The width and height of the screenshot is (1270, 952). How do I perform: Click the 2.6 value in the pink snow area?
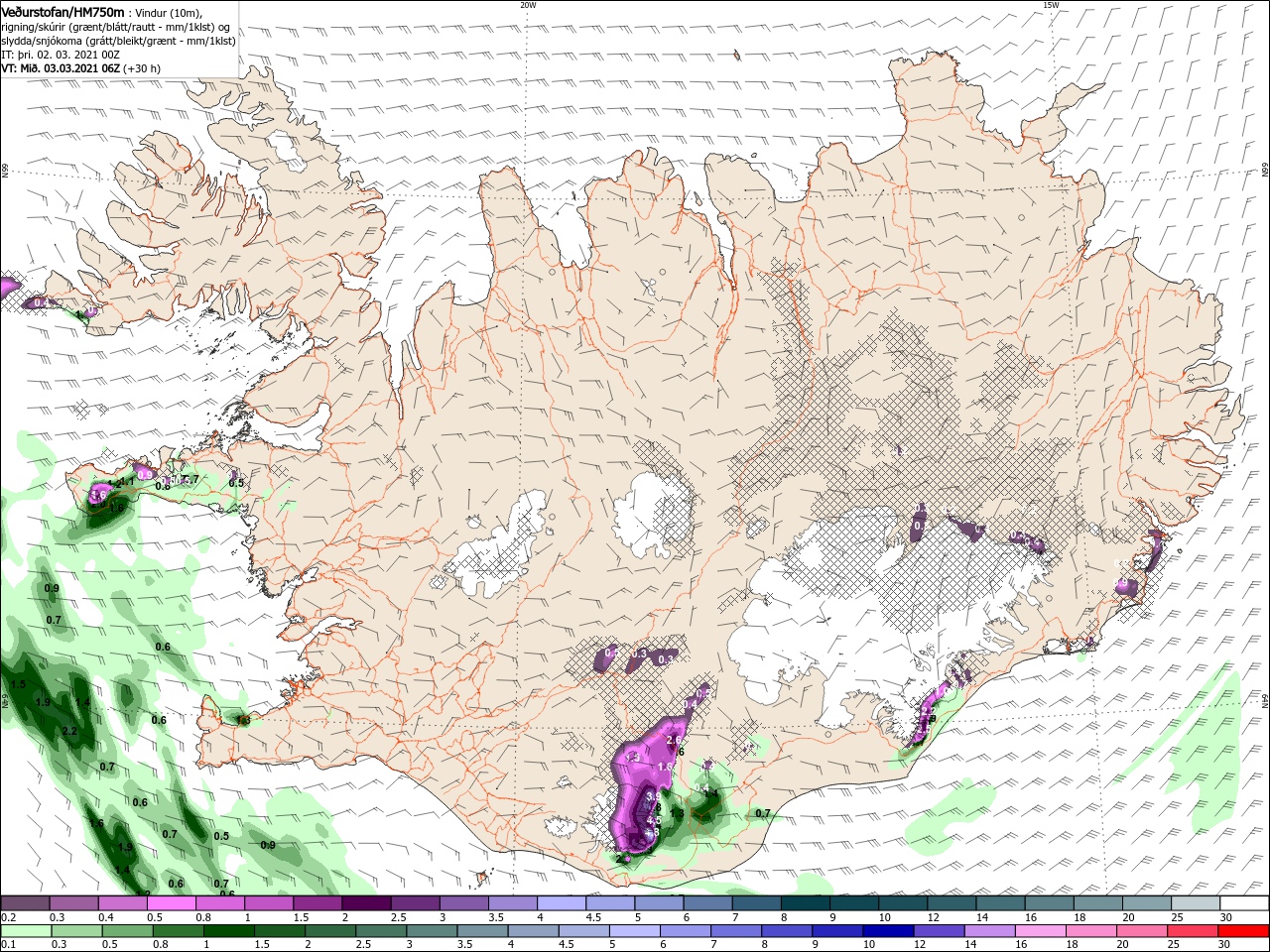(673, 740)
